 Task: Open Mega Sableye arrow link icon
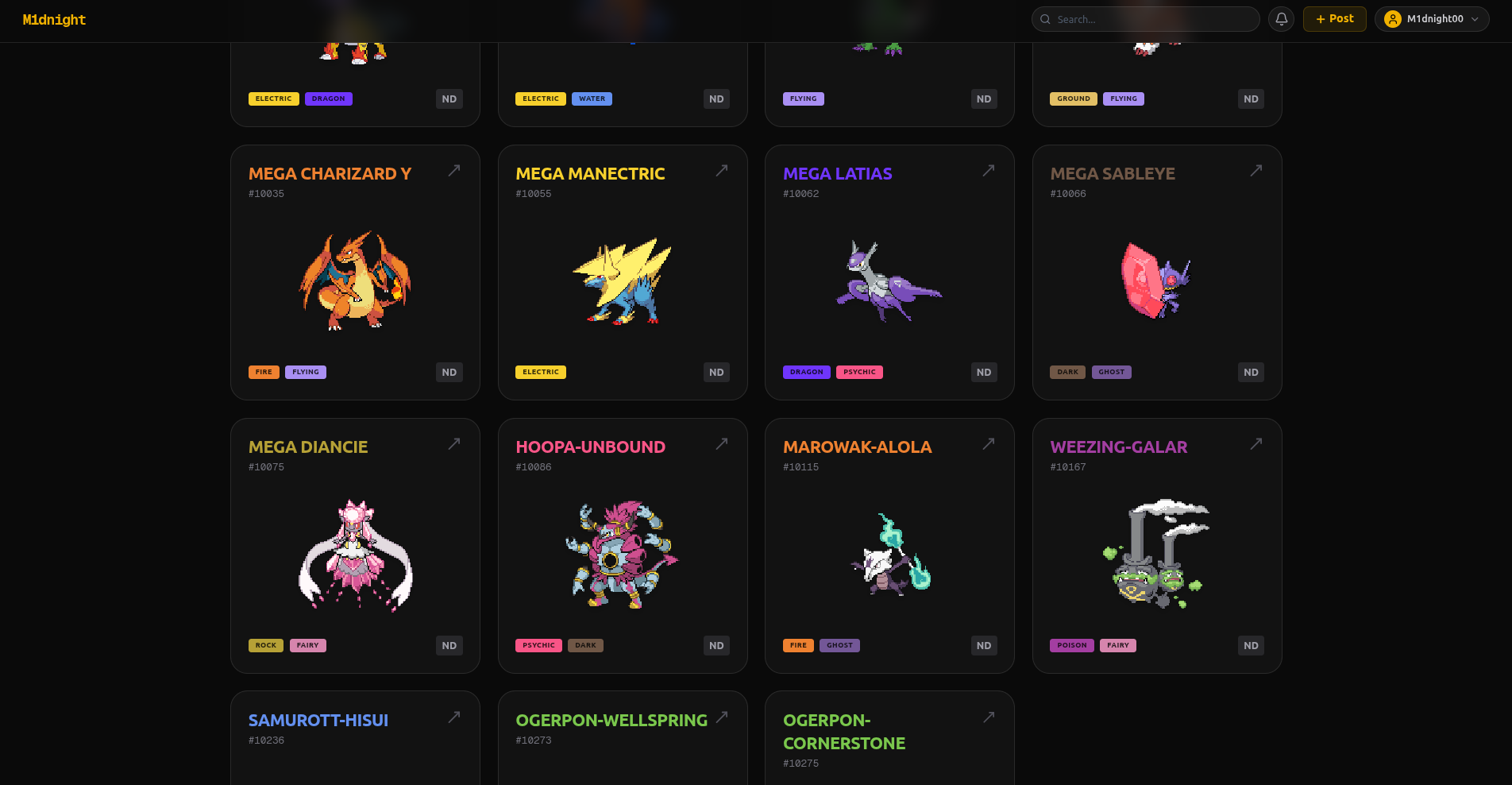click(x=1256, y=170)
